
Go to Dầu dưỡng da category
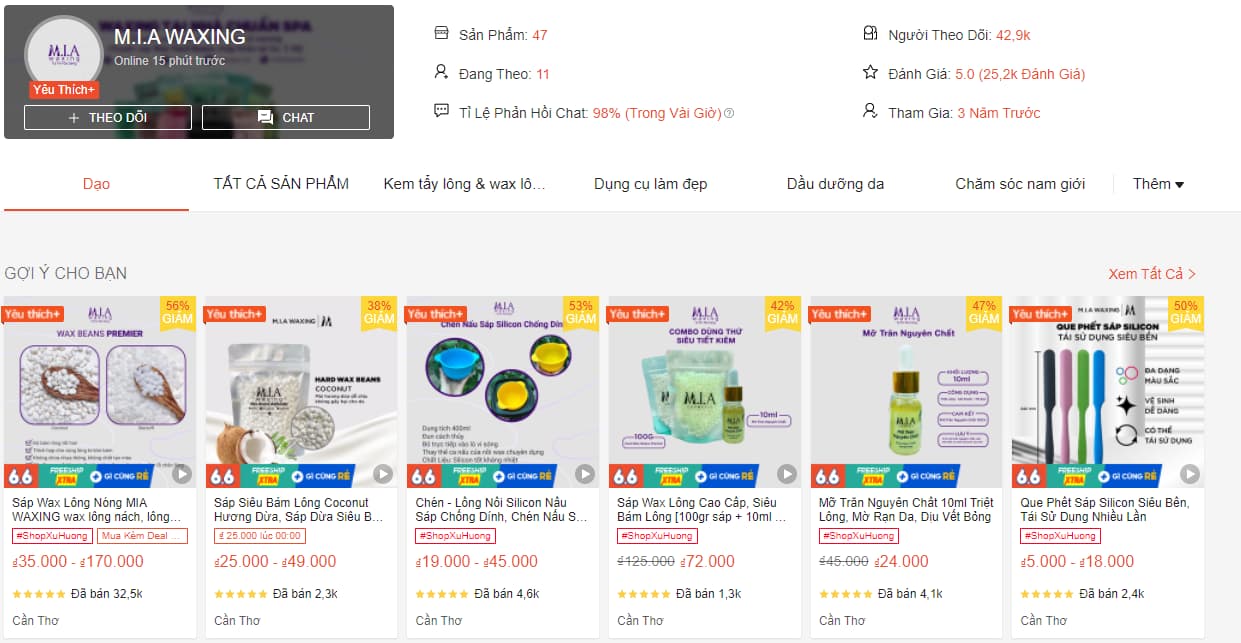point(835,184)
